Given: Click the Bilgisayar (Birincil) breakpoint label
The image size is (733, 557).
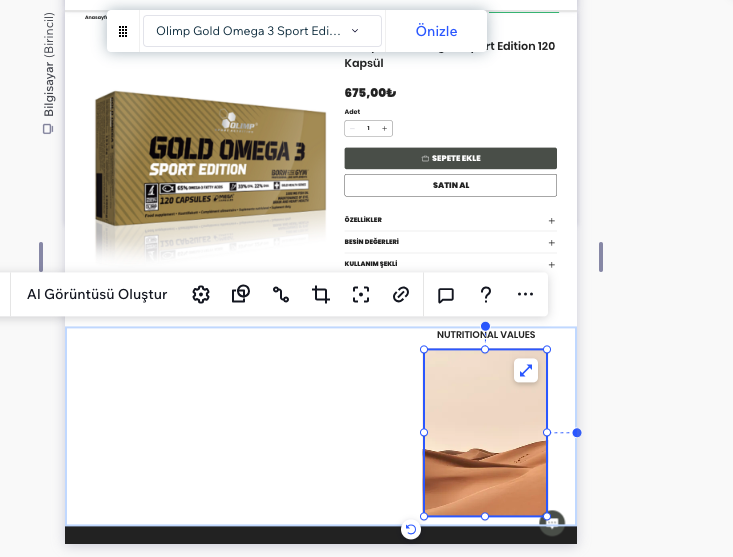Looking at the screenshot, I should pyautogui.click(x=49, y=64).
